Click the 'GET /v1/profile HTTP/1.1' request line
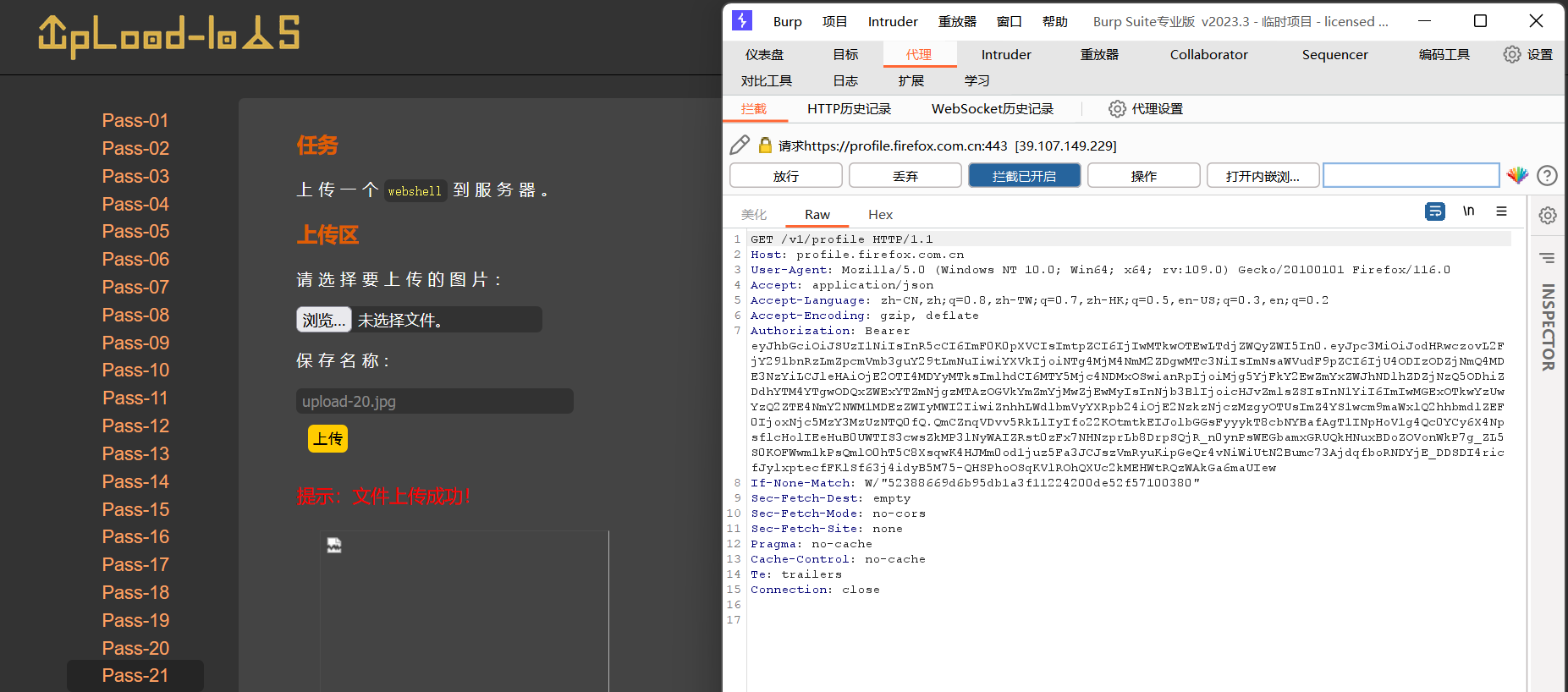The height and width of the screenshot is (692, 1568). tap(841, 239)
